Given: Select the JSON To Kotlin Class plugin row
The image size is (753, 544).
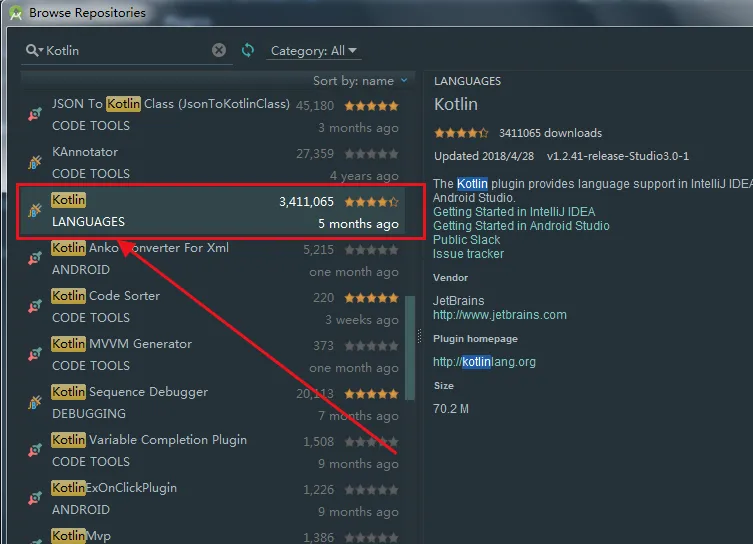Looking at the screenshot, I should point(213,115).
